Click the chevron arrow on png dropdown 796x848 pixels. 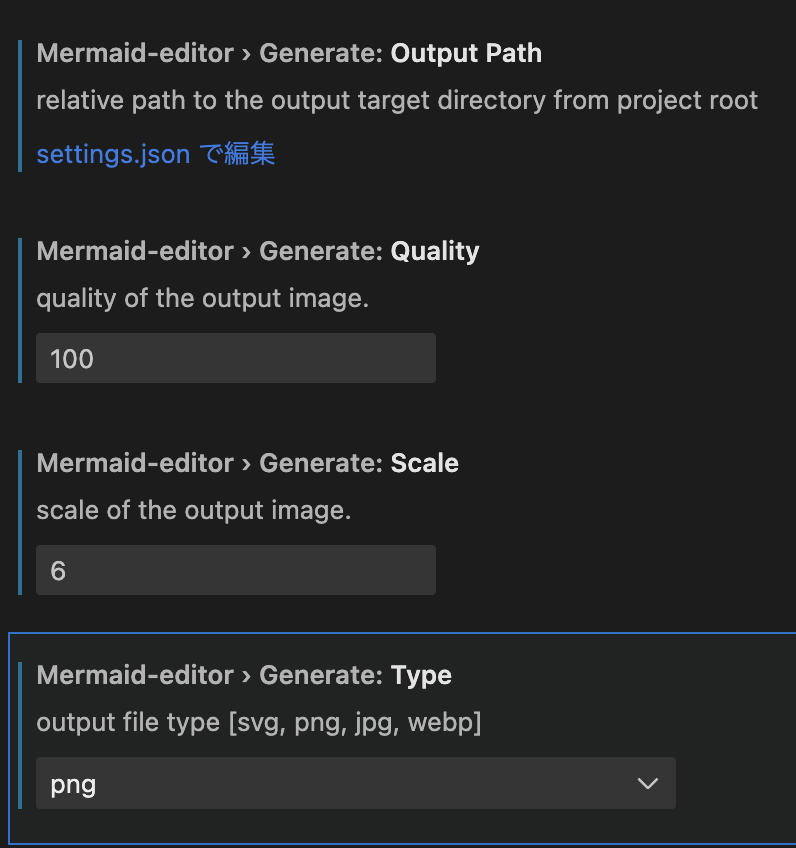(x=647, y=783)
